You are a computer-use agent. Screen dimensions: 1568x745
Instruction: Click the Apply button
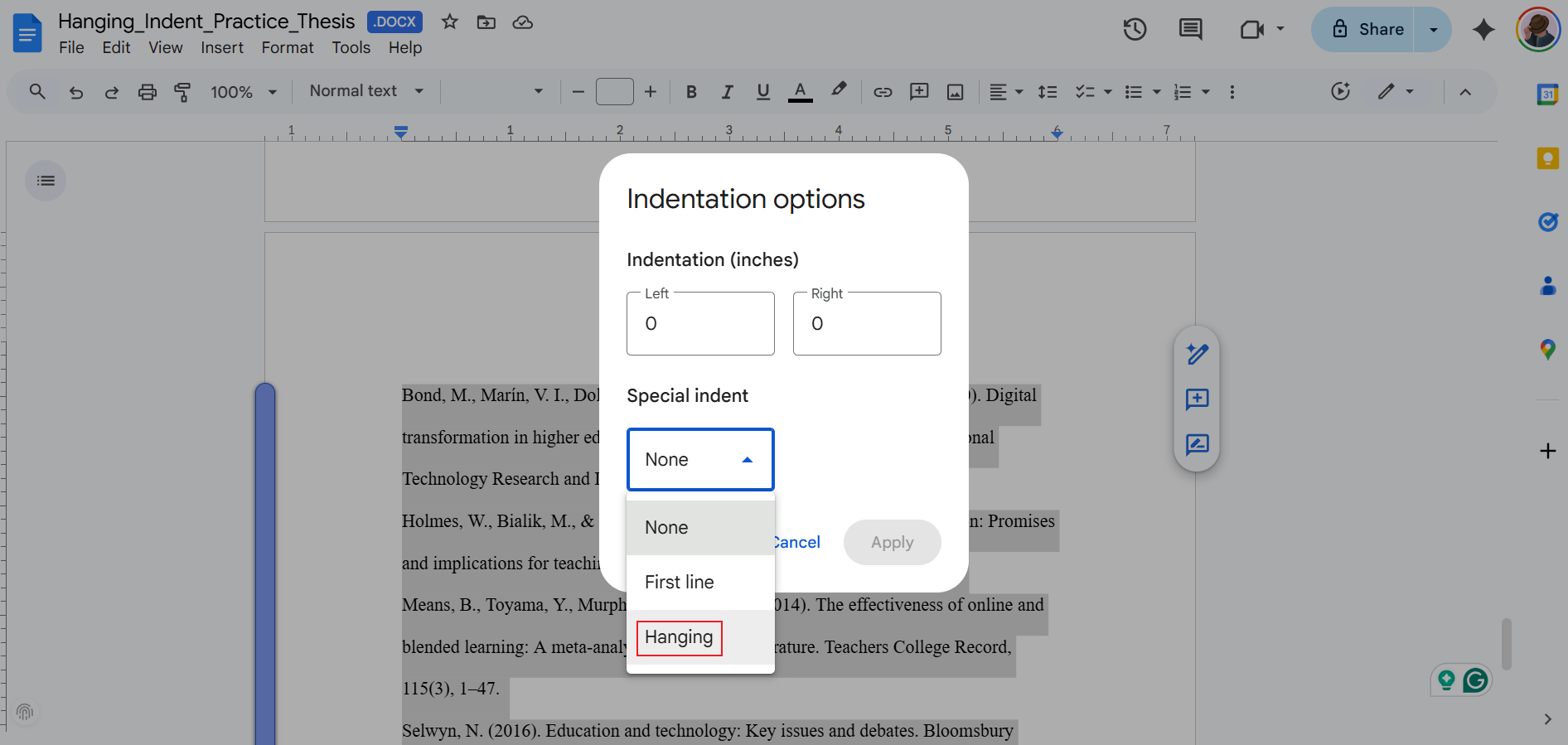point(892,542)
